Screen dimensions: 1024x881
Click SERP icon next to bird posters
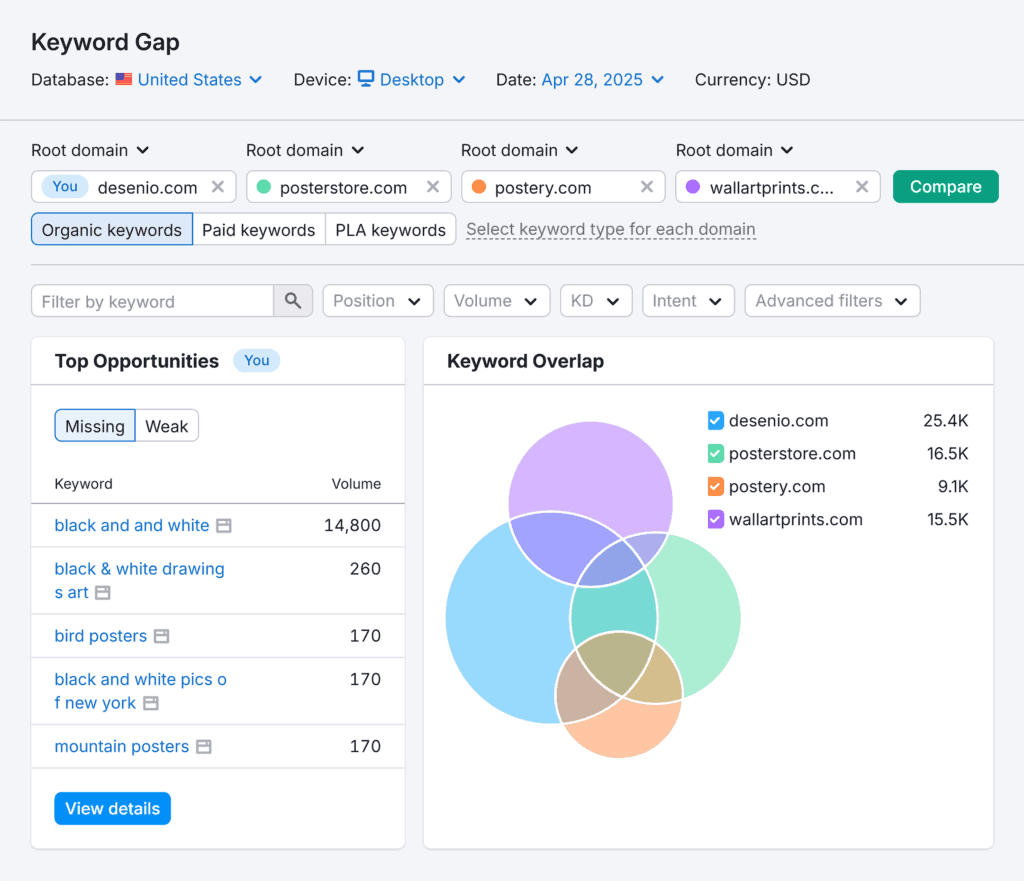pos(162,637)
